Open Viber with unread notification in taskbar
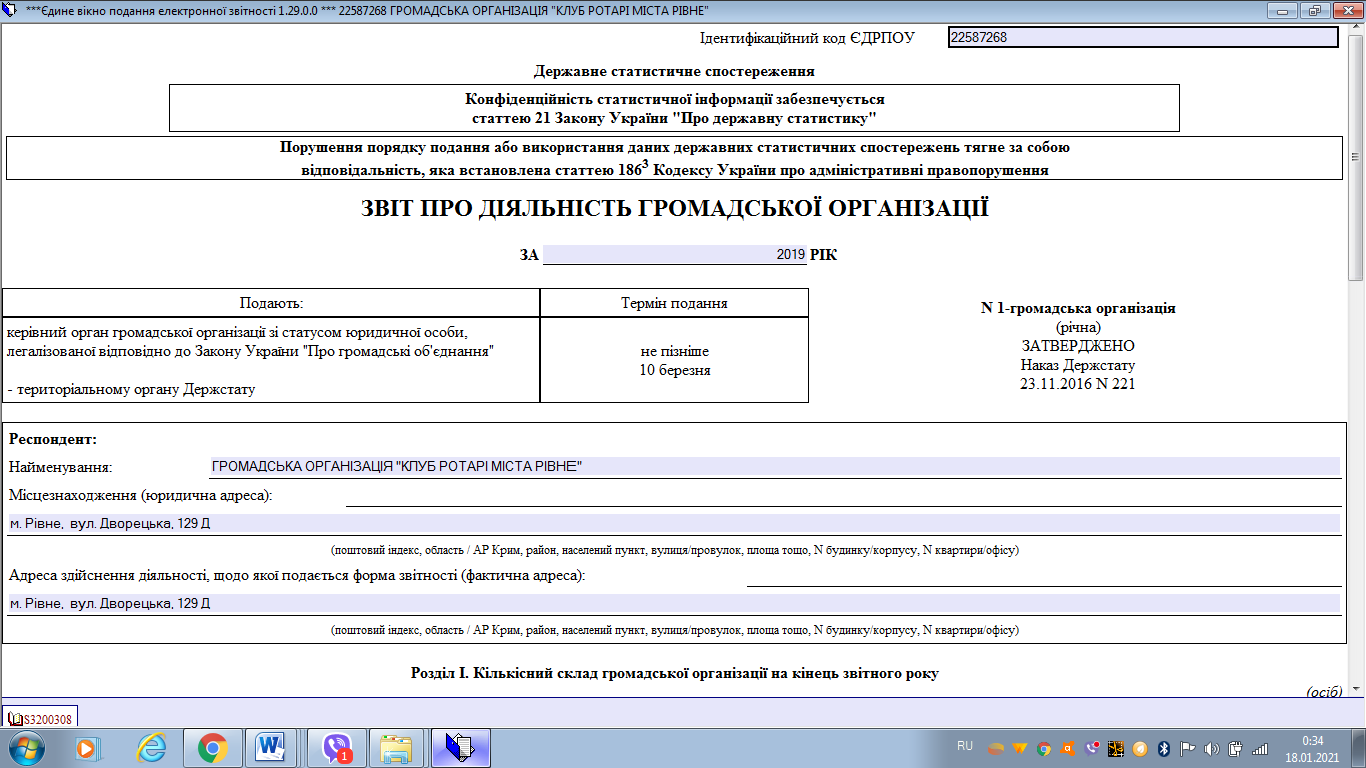The width and height of the screenshot is (1366, 768). [x=337, y=747]
